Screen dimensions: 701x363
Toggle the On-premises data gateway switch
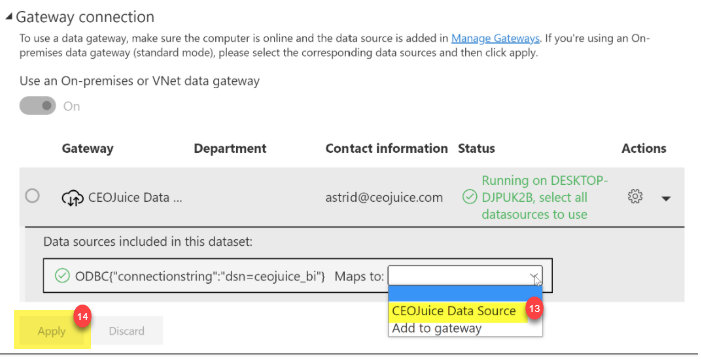38,106
